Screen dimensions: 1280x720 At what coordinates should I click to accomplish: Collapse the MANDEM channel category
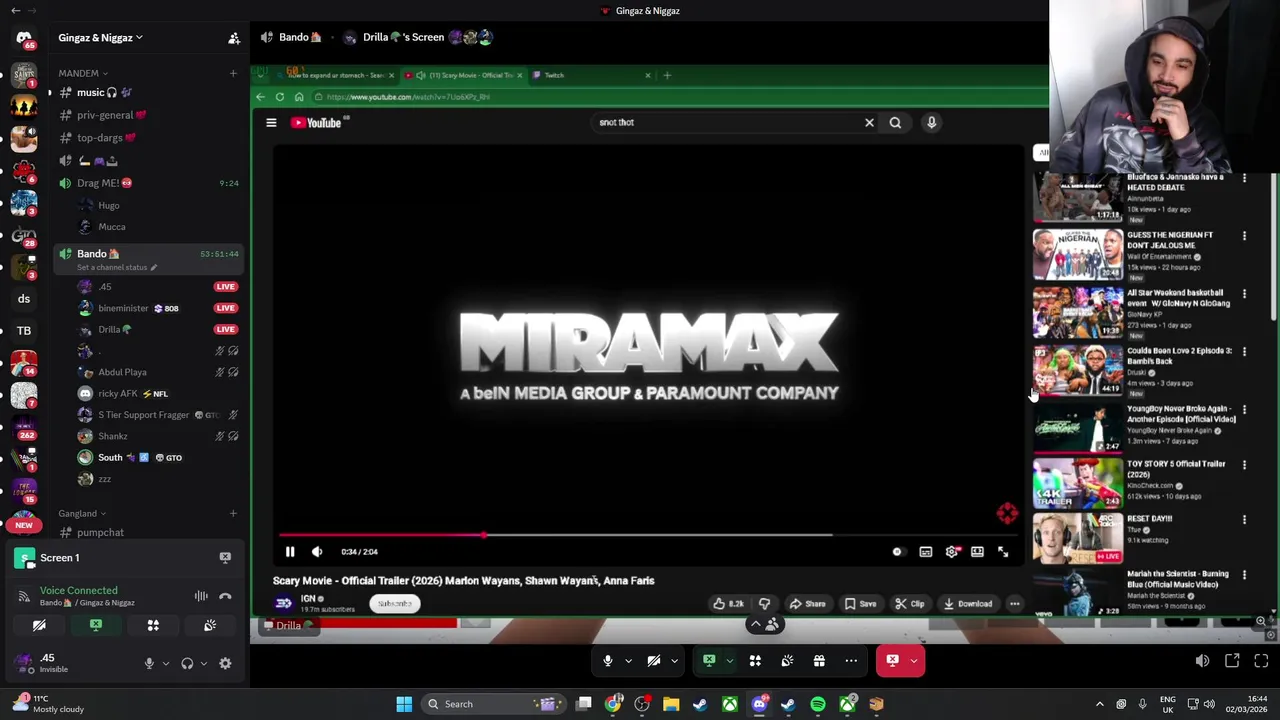point(83,73)
